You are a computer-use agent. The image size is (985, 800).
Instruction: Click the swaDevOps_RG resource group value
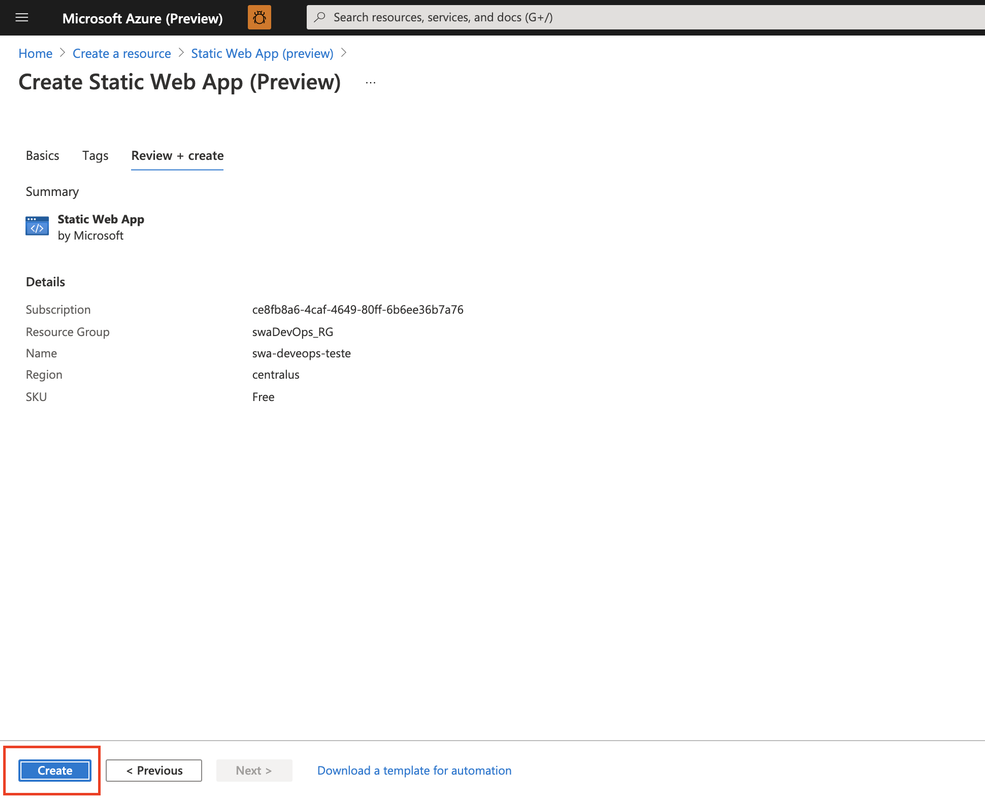(x=293, y=332)
